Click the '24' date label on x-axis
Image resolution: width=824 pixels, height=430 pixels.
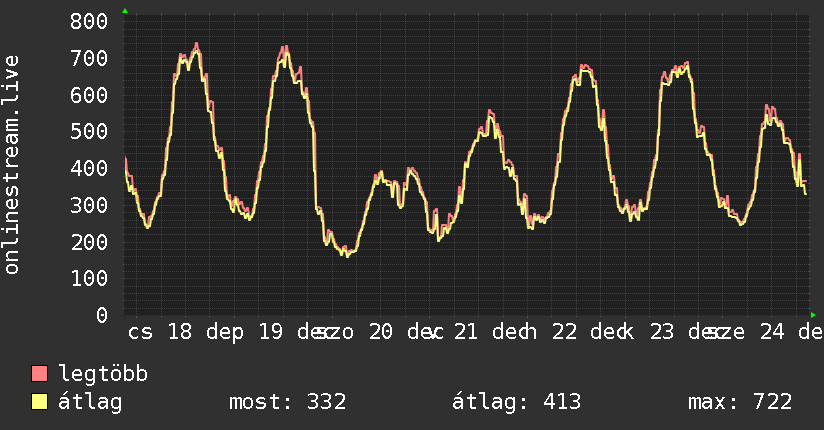pos(772,332)
